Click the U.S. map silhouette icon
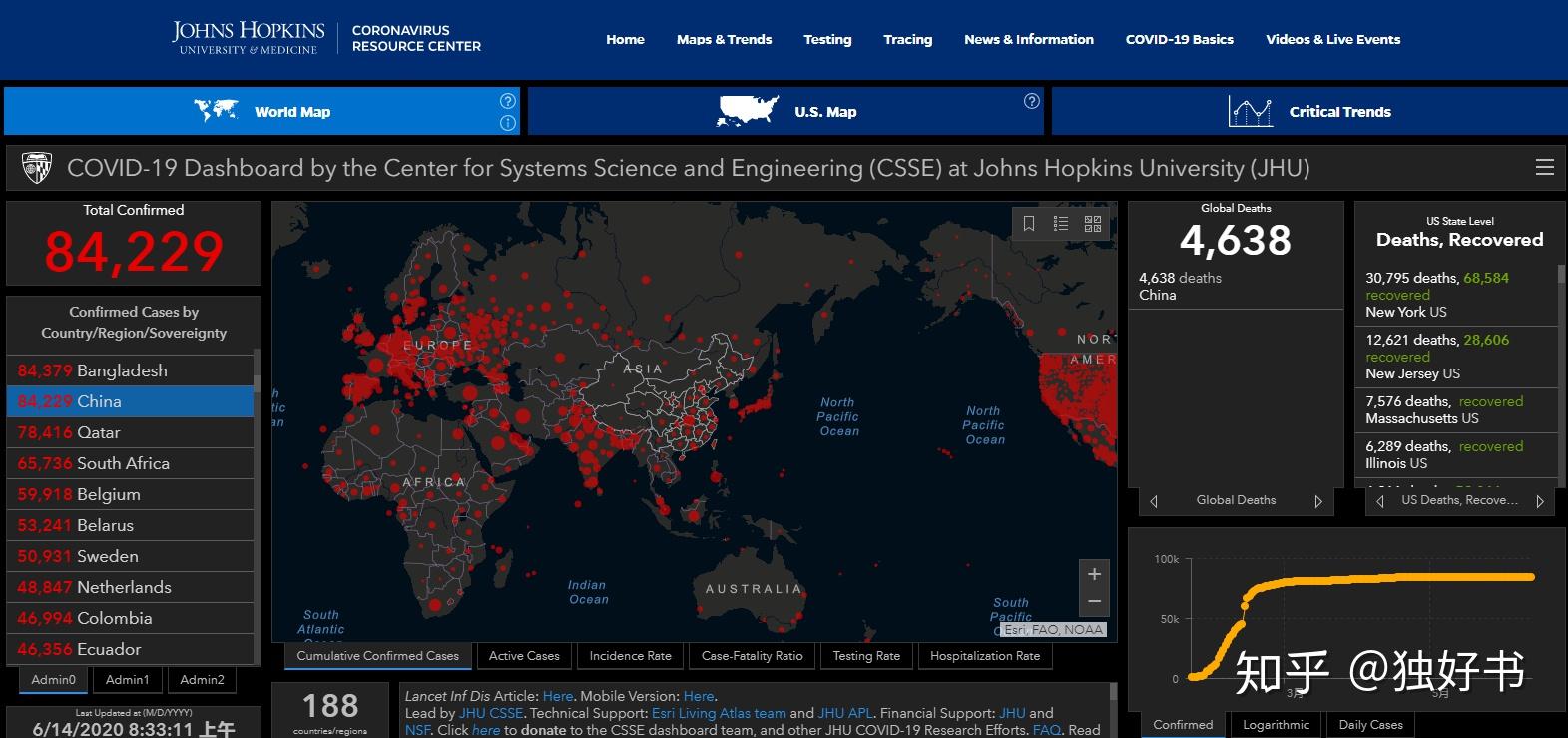This screenshot has width=1568, height=738. pos(748,110)
